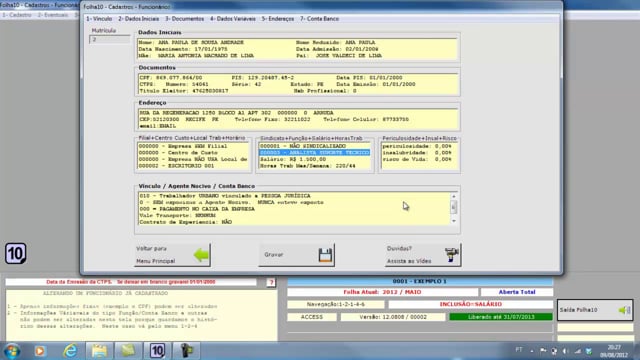This screenshot has width=640, height=360.
Task: Open 1- Cadastro in background window menu
Action: (17, 15)
